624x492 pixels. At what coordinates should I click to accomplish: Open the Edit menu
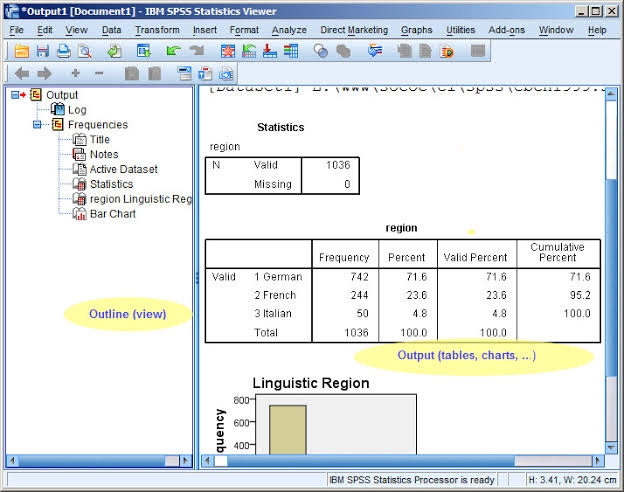click(45, 30)
